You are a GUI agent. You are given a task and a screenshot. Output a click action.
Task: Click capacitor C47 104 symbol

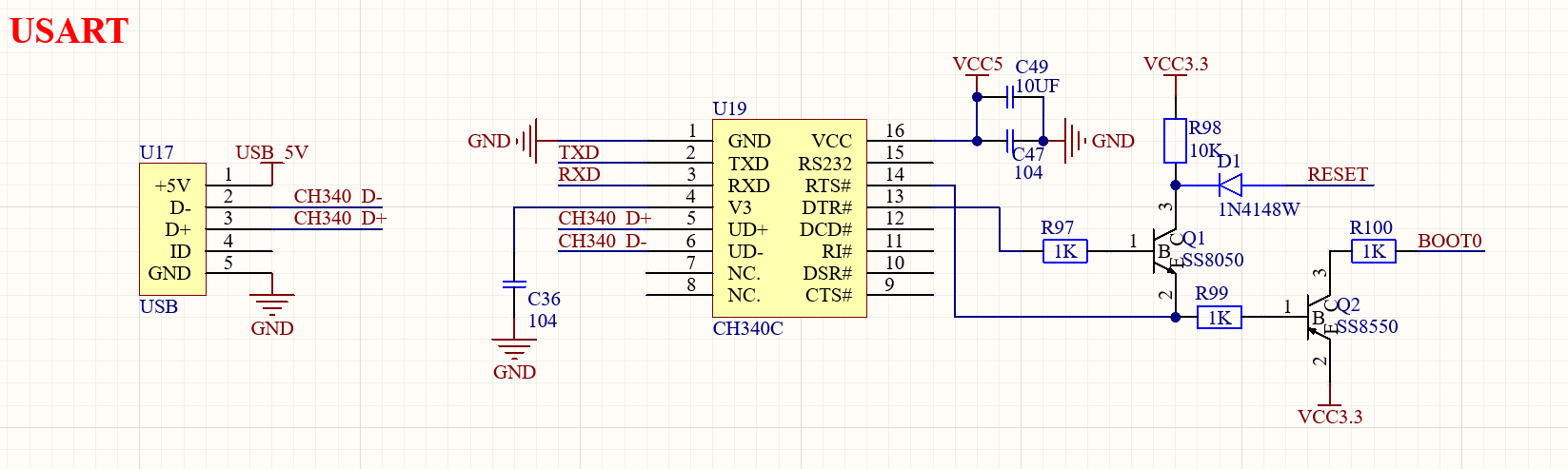1011,141
